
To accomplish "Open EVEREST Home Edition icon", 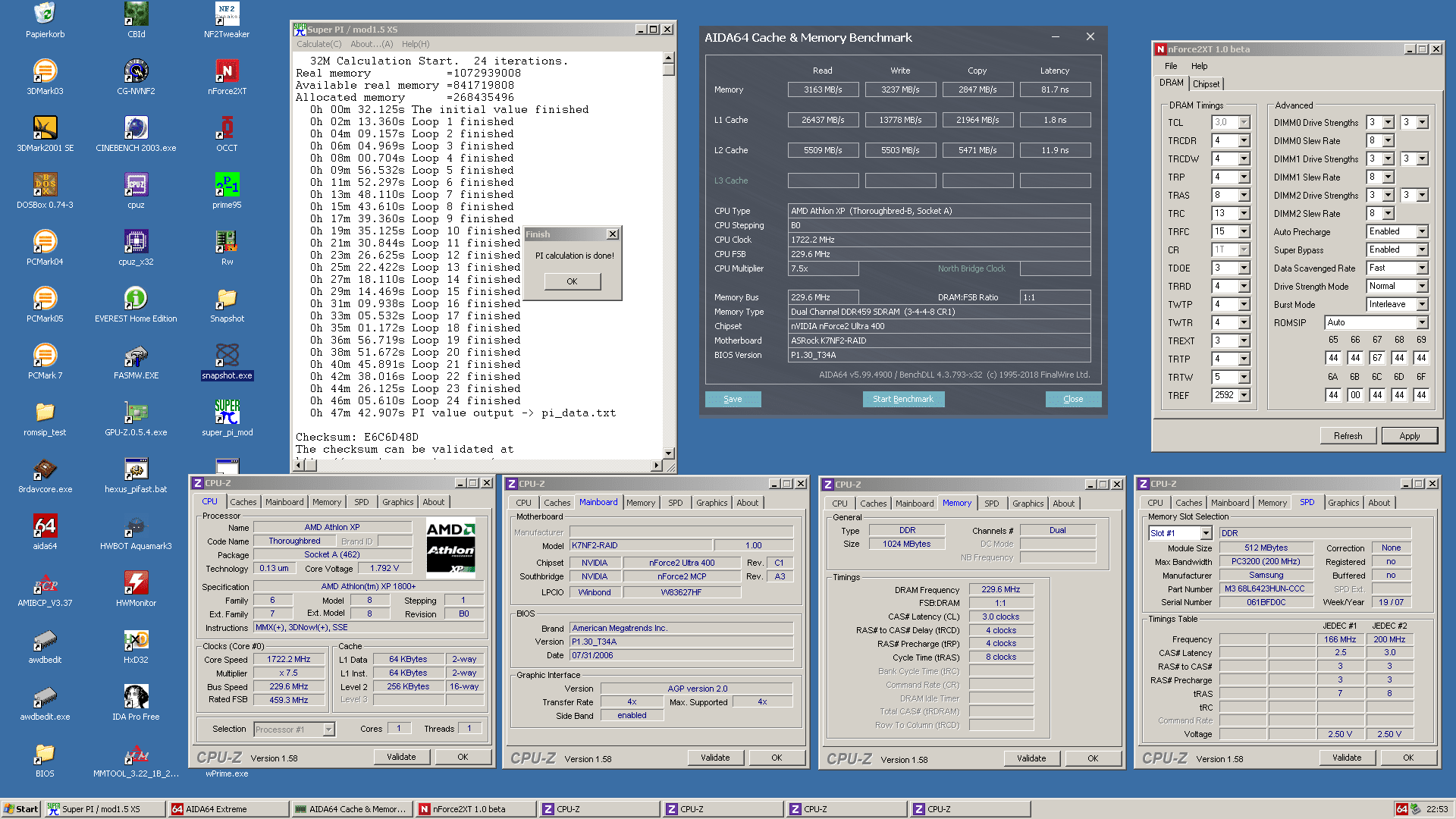I will (x=136, y=305).
